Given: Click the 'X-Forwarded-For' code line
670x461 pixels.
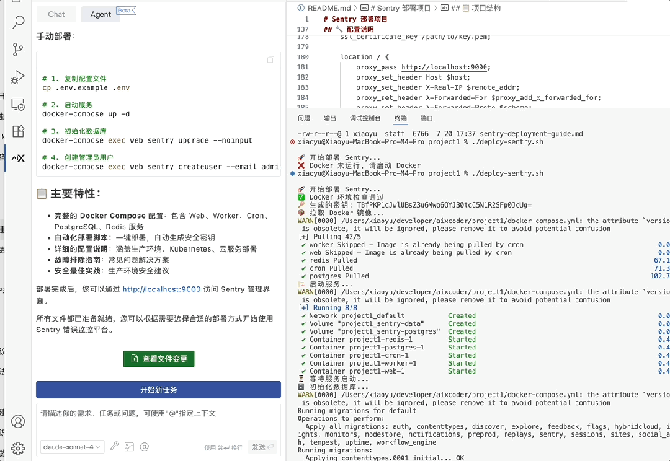Looking at the screenshot, I should pyautogui.click(x=478, y=98).
